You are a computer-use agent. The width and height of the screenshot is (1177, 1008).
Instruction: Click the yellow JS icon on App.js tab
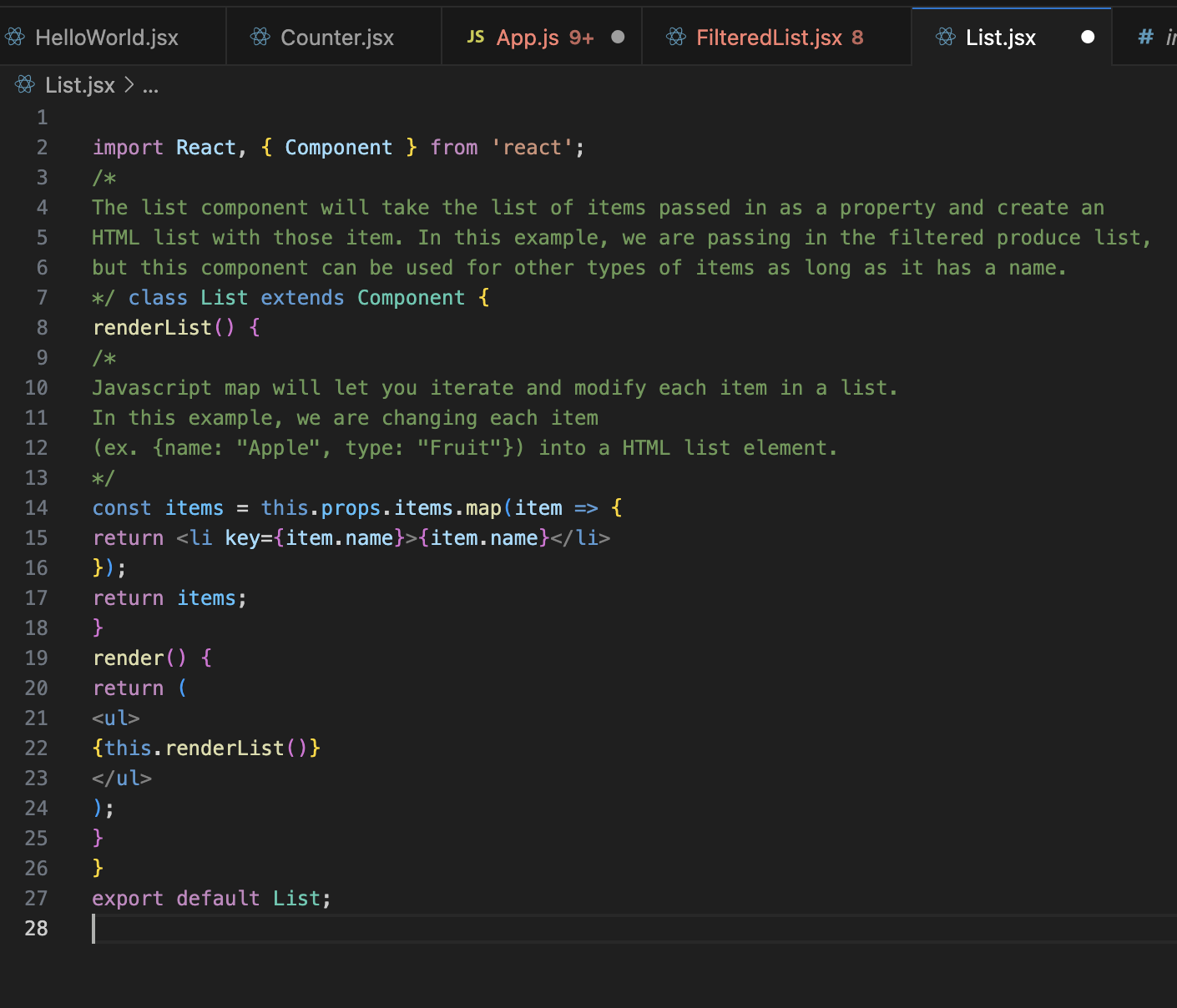[476, 37]
